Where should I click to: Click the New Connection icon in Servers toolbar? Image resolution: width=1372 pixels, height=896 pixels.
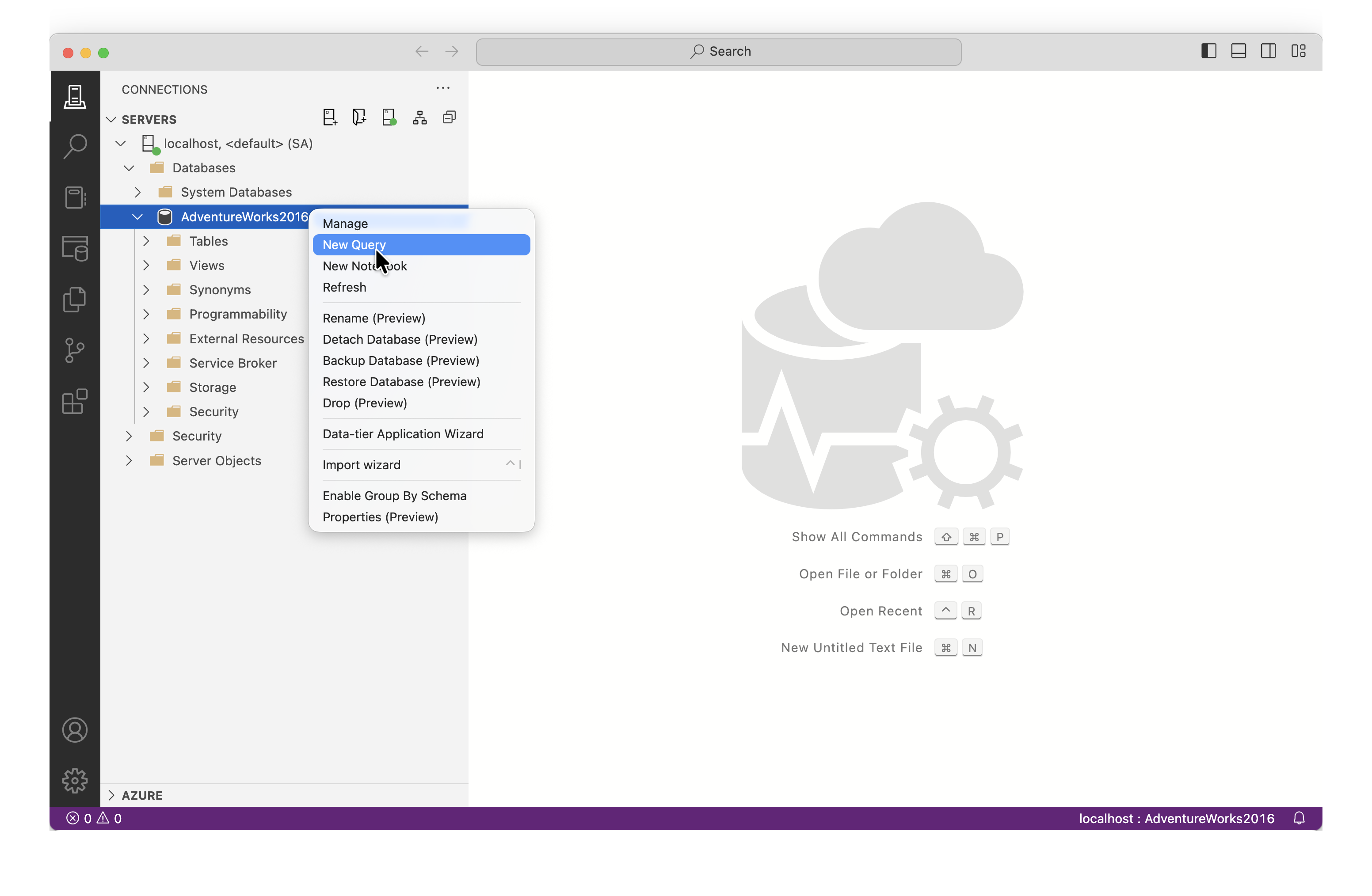(330, 118)
